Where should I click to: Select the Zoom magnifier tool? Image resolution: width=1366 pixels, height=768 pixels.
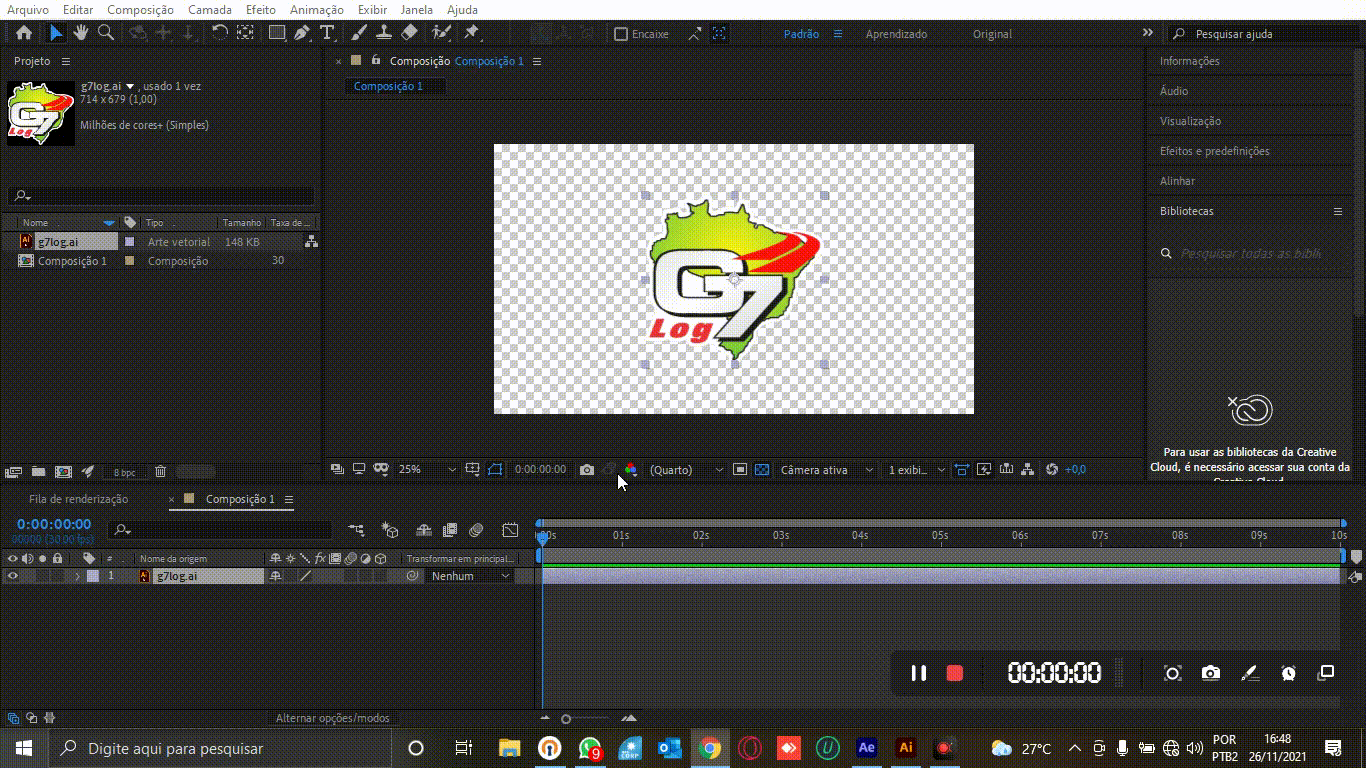click(105, 33)
